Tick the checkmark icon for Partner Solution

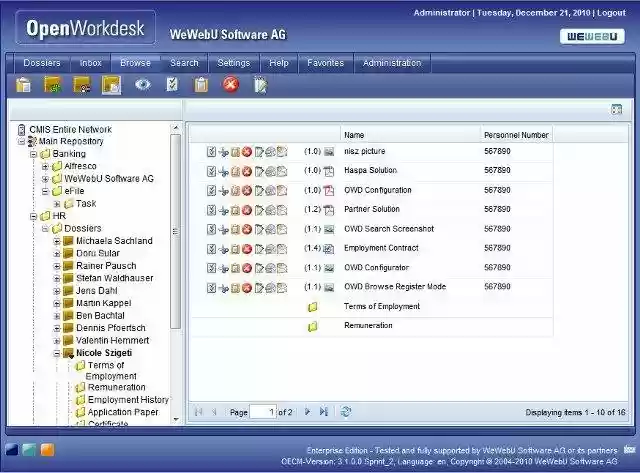tap(211, 210)
